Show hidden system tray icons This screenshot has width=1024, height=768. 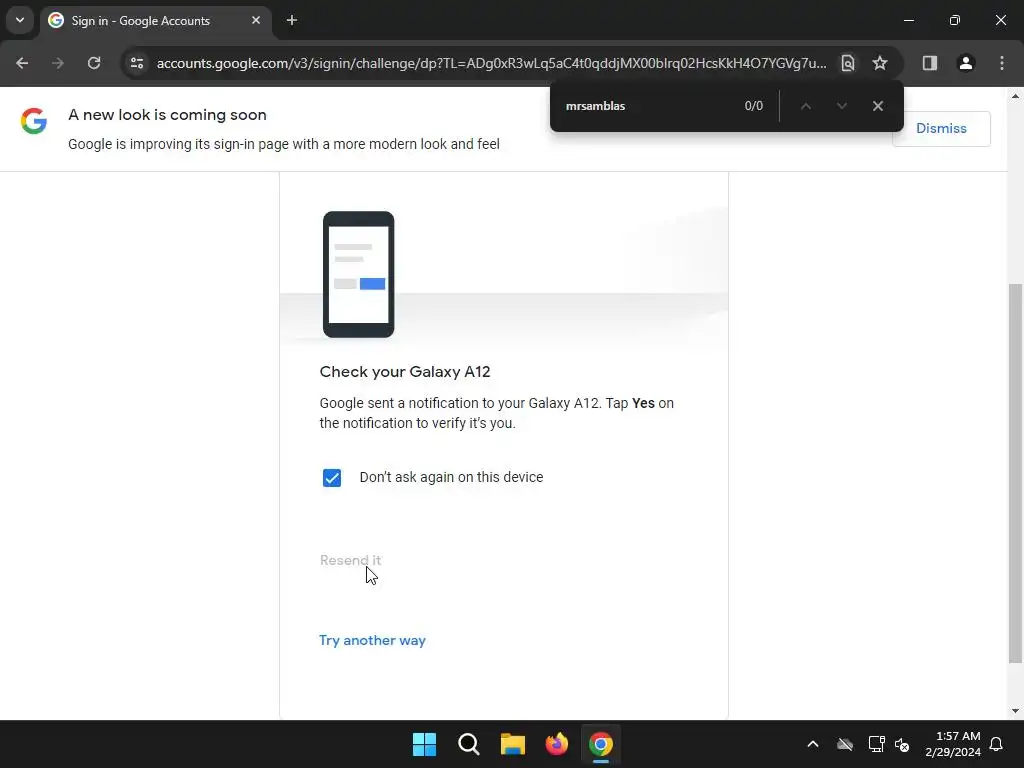(x=813, y=744)
